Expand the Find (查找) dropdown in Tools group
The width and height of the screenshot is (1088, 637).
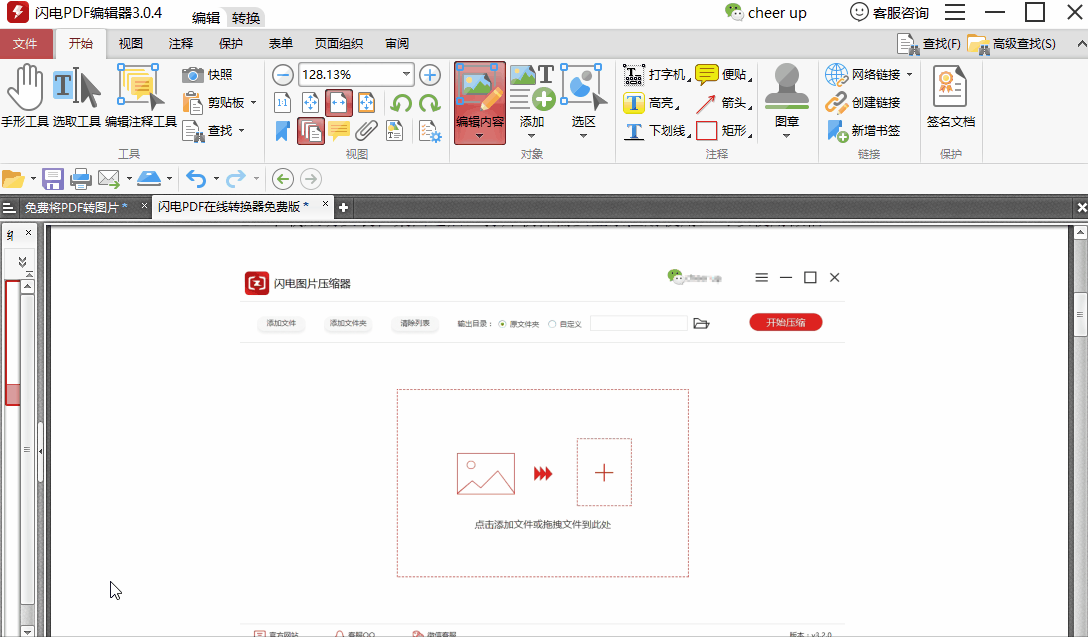241,130
